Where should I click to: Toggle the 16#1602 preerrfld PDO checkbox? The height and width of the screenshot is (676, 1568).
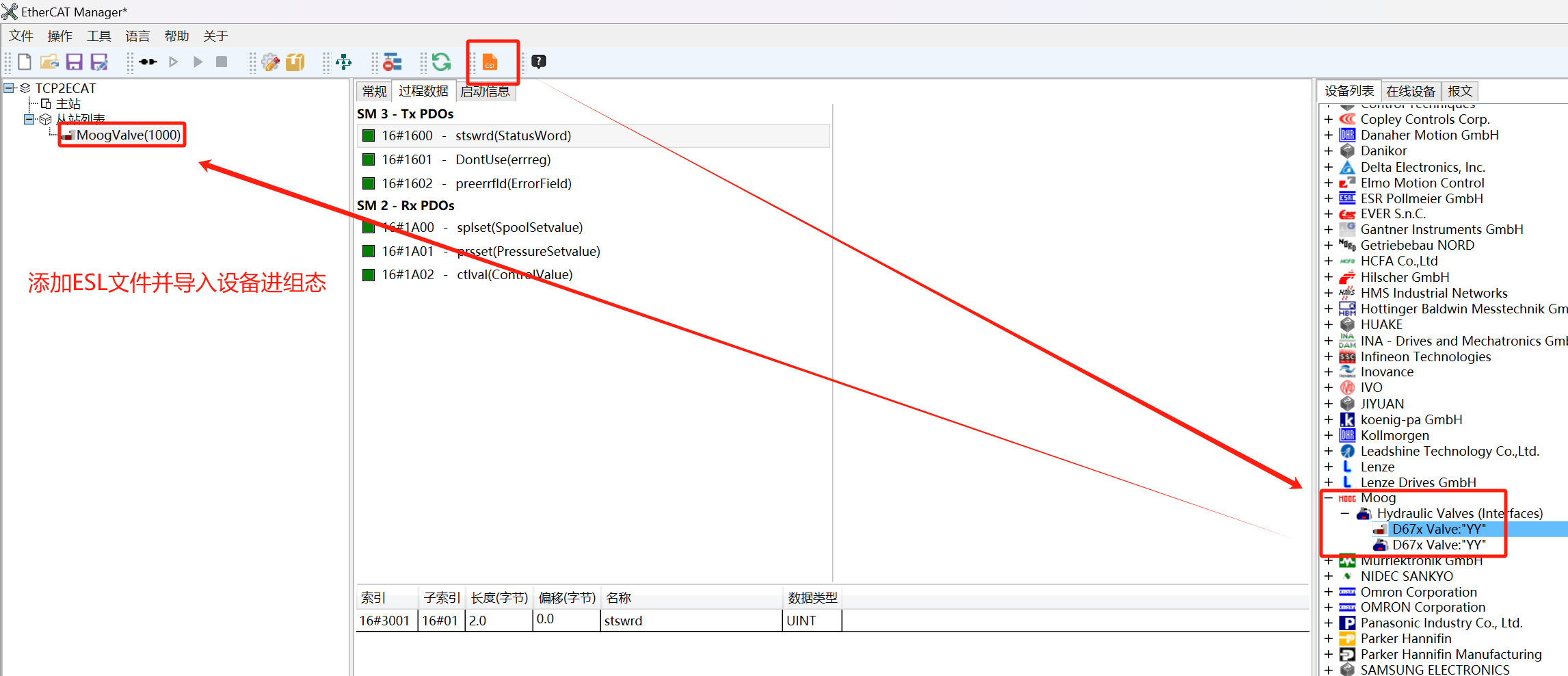click(369, 183)
